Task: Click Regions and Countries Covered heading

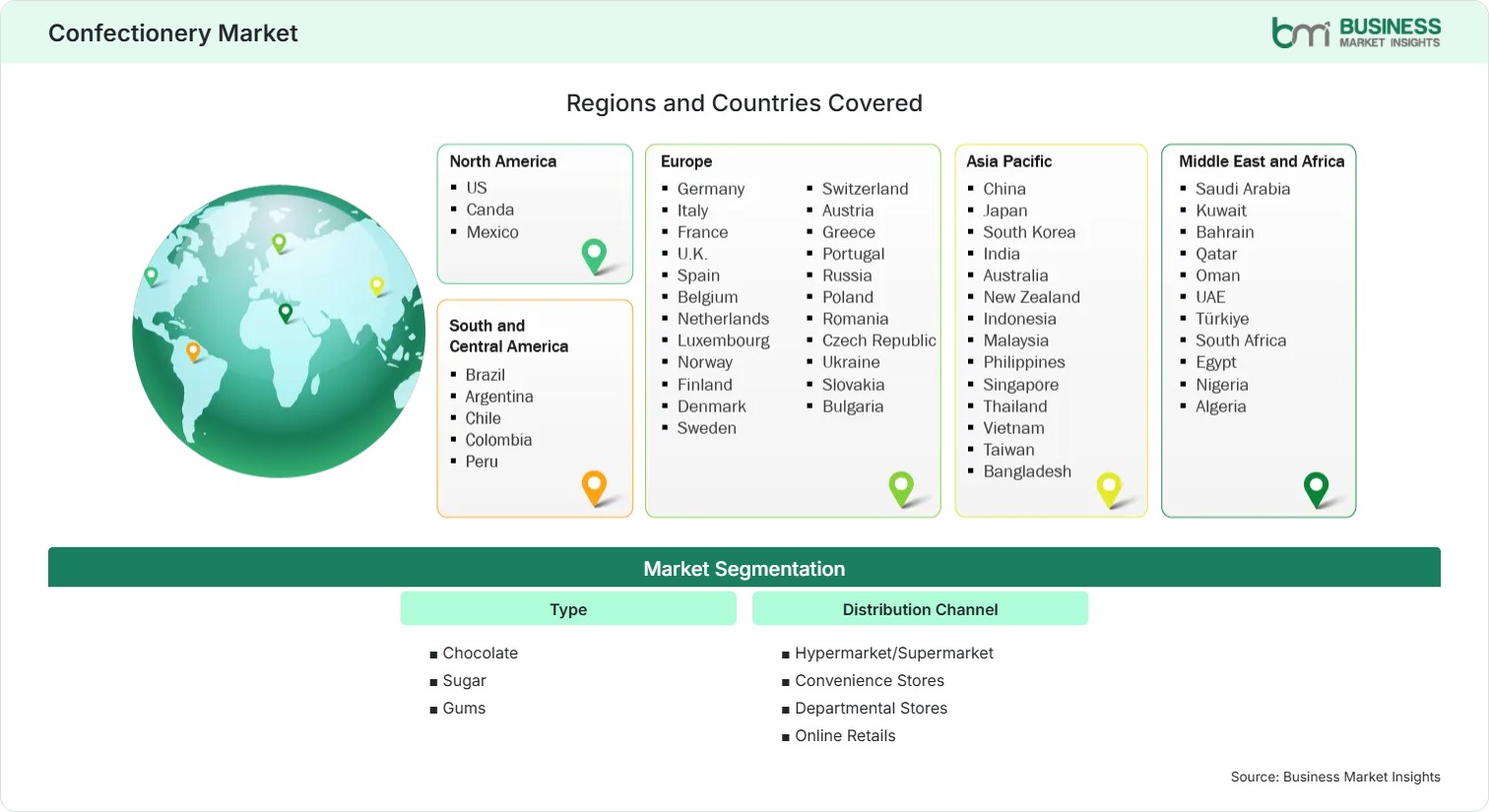Action: click(x=744, y=103)
